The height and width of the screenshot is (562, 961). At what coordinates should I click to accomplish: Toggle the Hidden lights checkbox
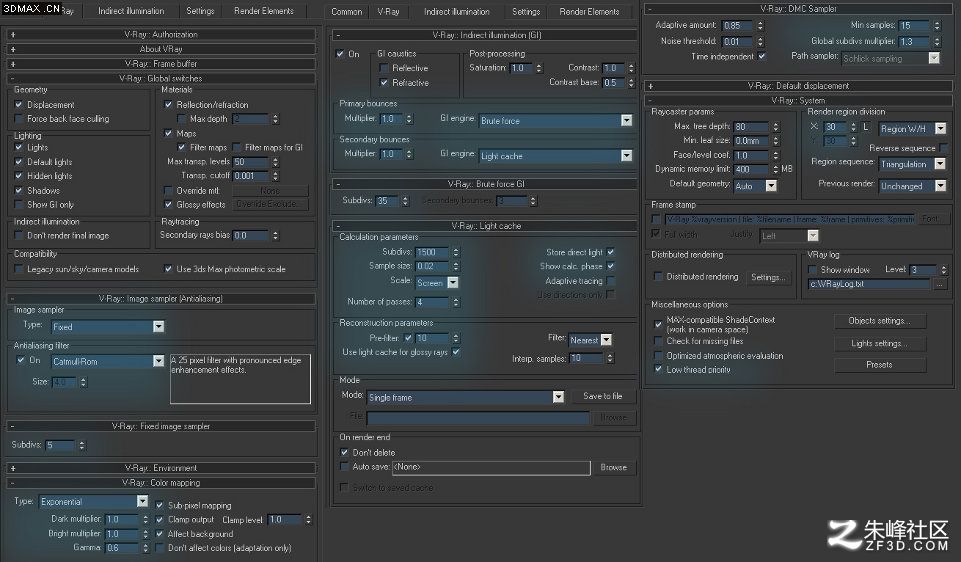click(x=19, y=176)
